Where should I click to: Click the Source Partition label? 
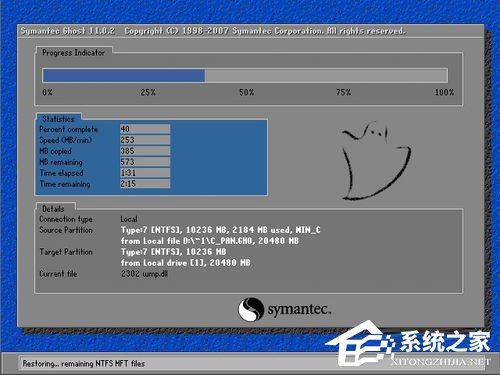tap(66, 230)
